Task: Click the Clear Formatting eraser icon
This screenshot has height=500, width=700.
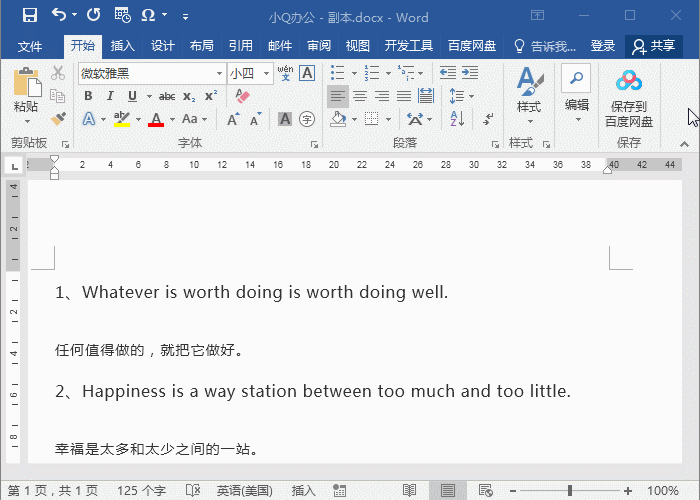Action: pos(242,96)
